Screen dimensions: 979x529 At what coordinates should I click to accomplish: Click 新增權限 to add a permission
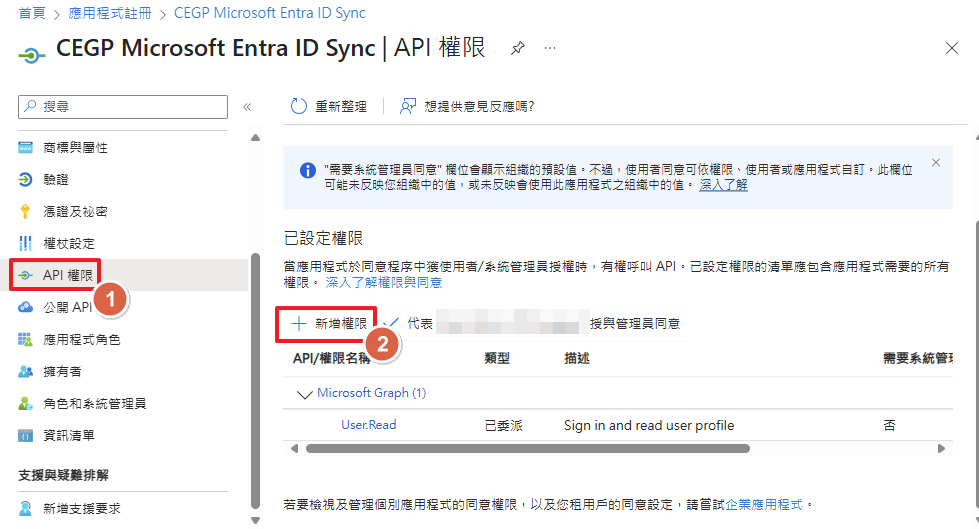click(329, 323)
